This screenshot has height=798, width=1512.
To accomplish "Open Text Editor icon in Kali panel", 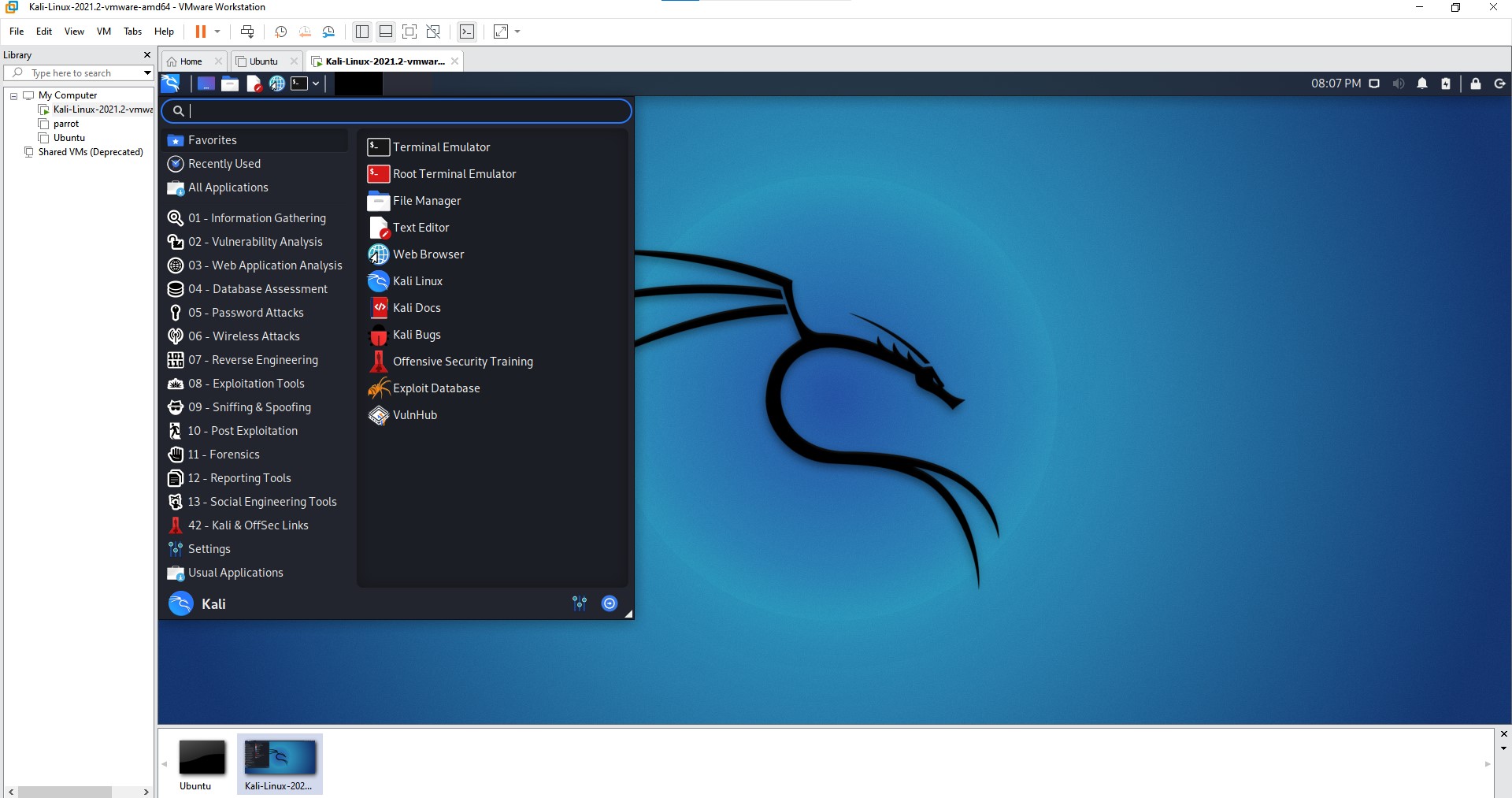I will [x=254, y=84].
